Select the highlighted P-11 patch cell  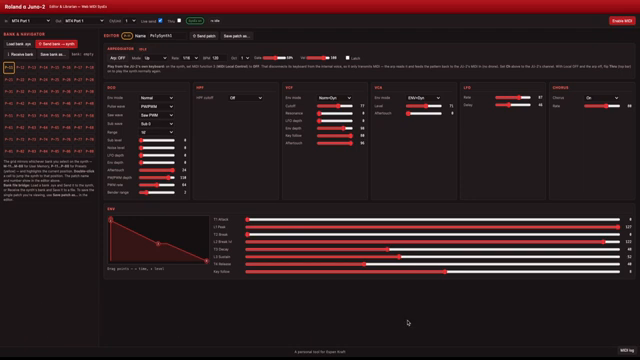point(9,68)
